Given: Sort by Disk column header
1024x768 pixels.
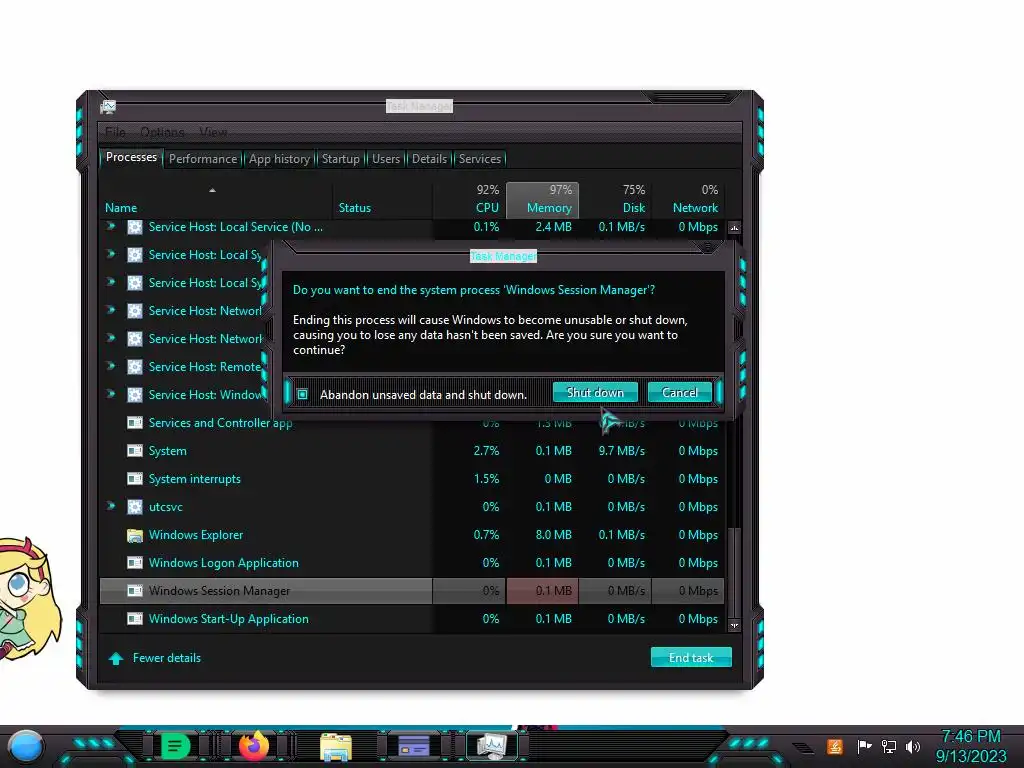Looking at the screenshot, I should click(x=616, y=199).
